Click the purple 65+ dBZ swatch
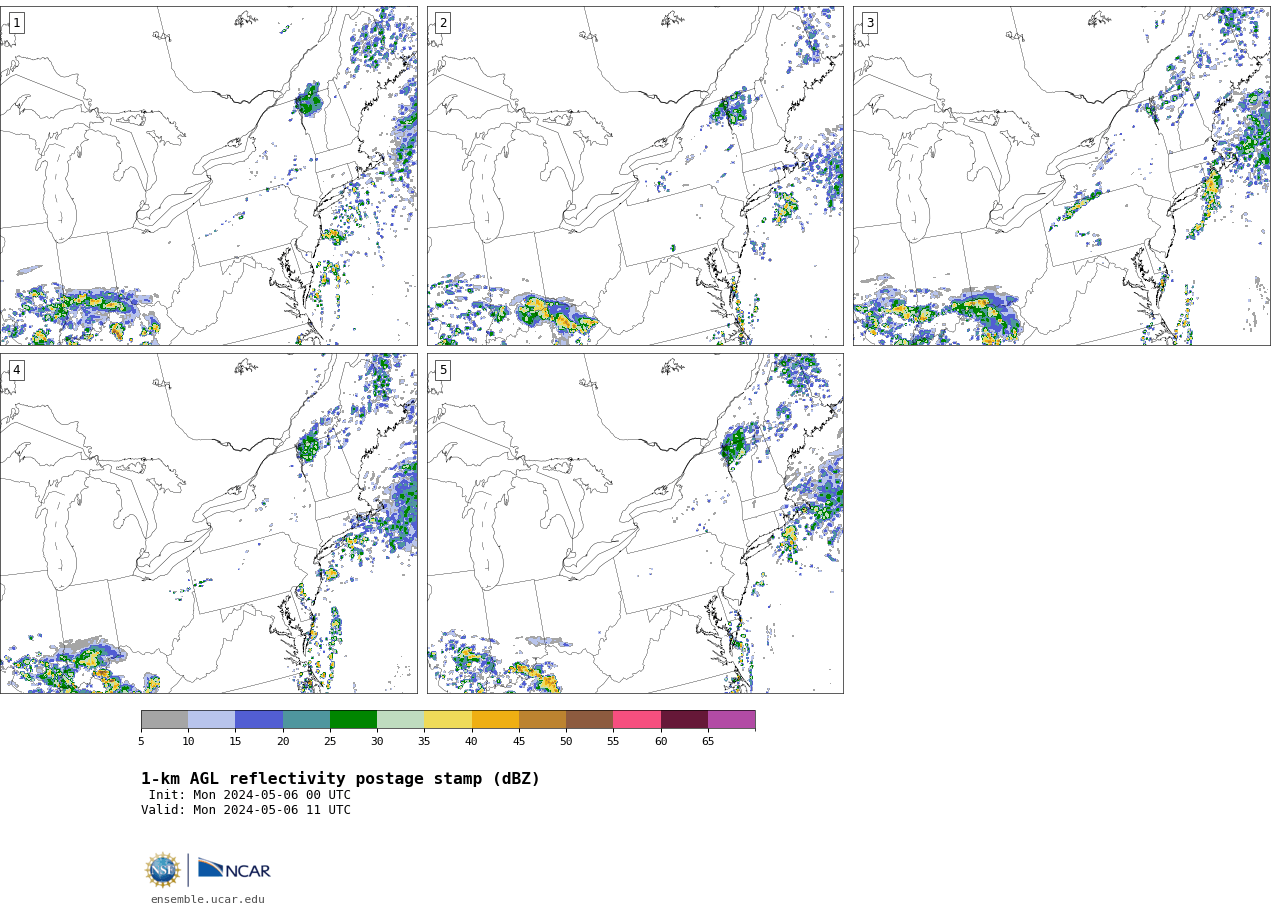The width and height of the screenshot is (1280, 910). (731, 720)
